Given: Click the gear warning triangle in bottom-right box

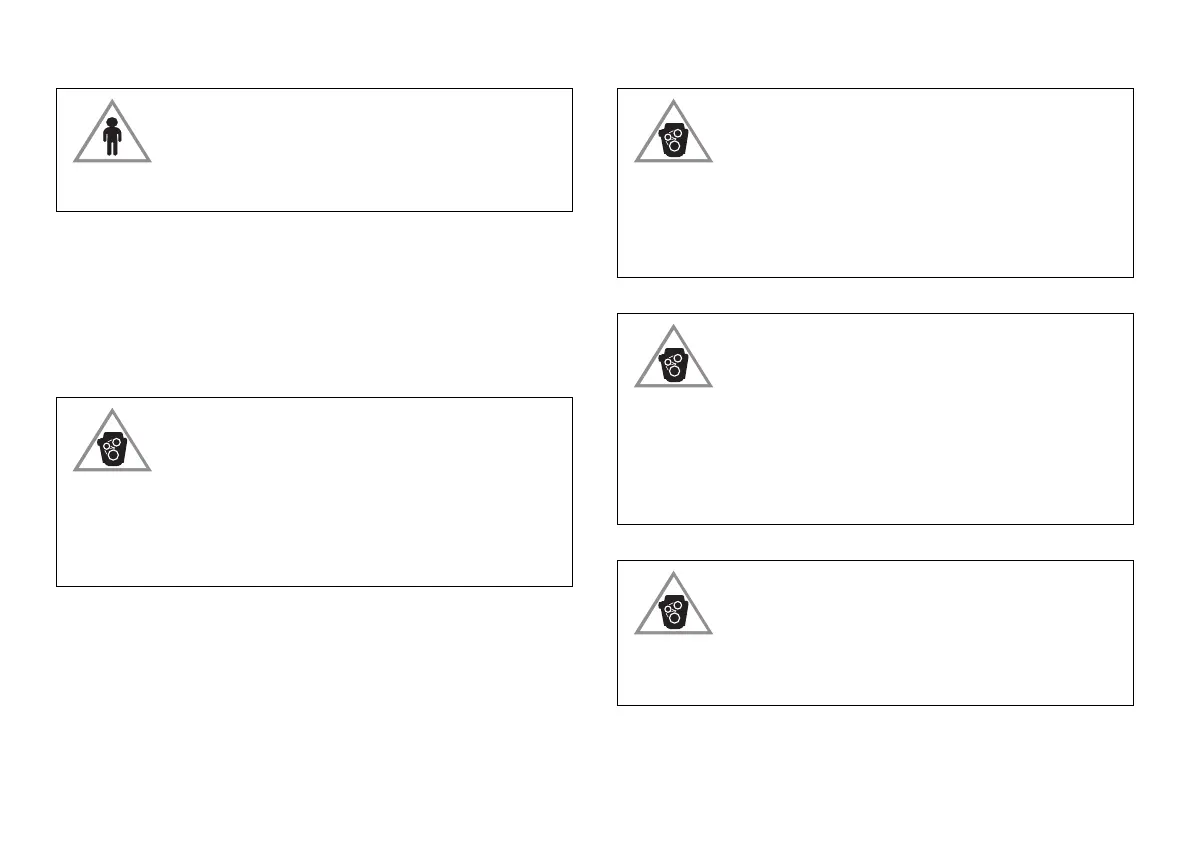Looking at the screenshot, I should pyautogui.click(x=673, y=603).
